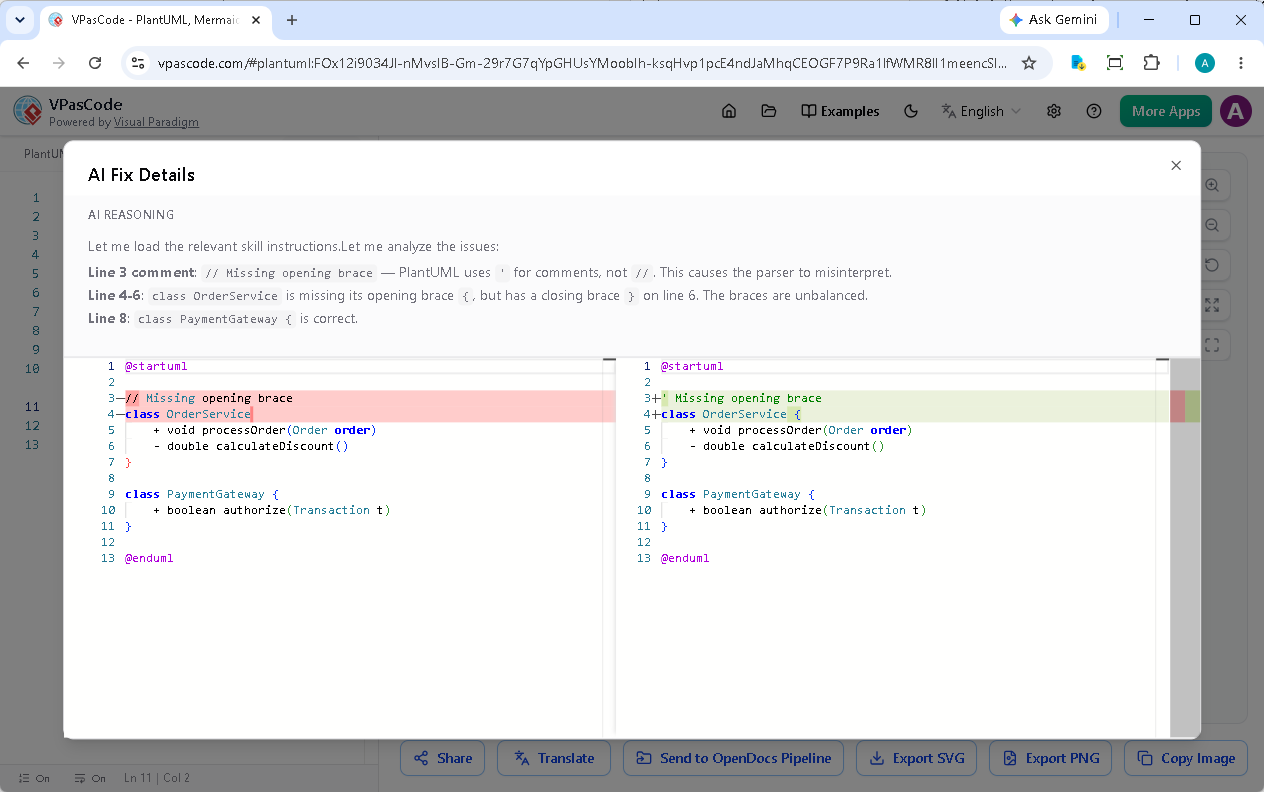The width and height of the screenshot is (1264, 792).
Task: Click added line "' Missing opening brace"
Action: coord(741,398)
